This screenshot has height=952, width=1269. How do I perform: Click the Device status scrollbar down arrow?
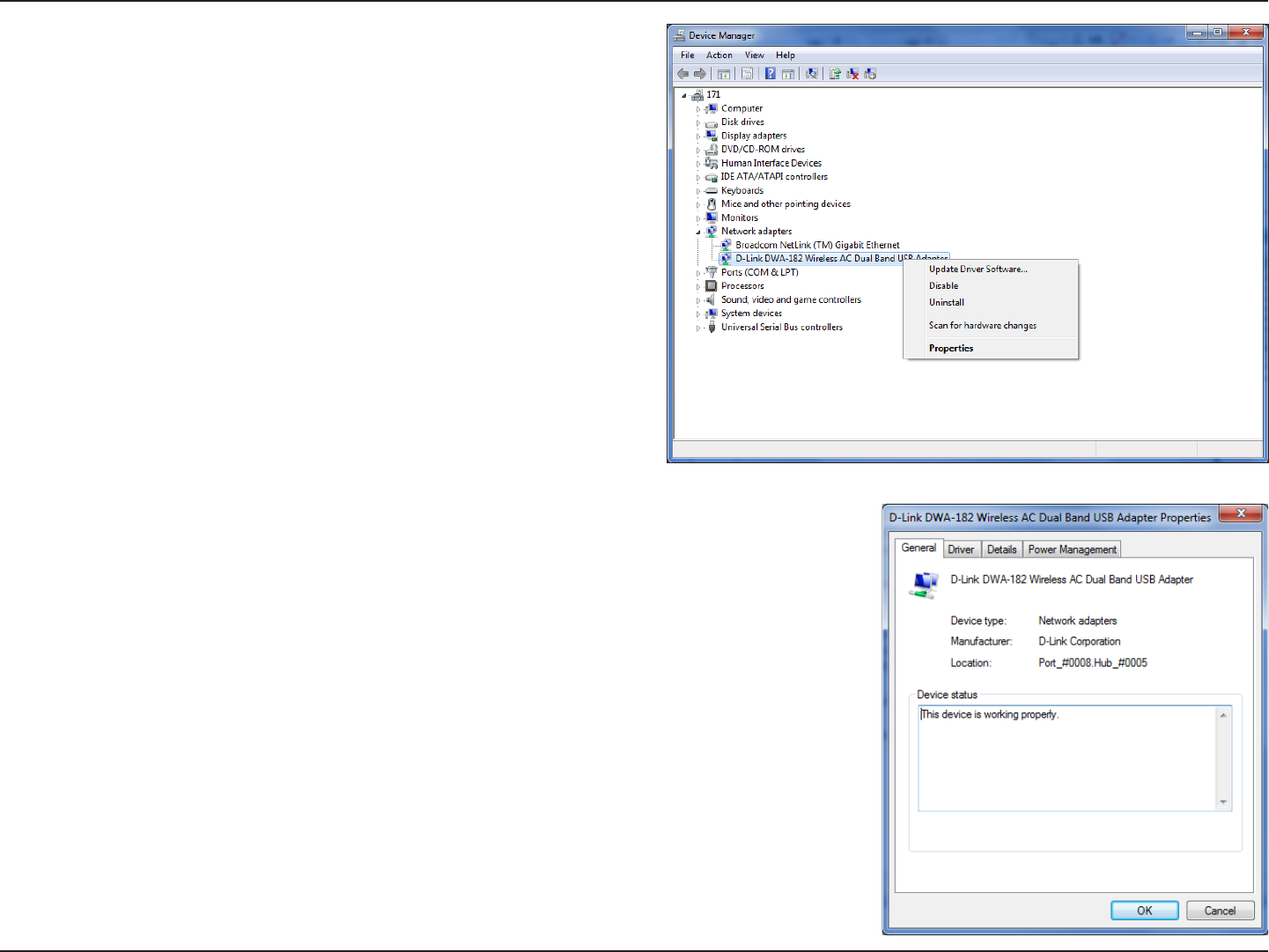[1223, 802]
